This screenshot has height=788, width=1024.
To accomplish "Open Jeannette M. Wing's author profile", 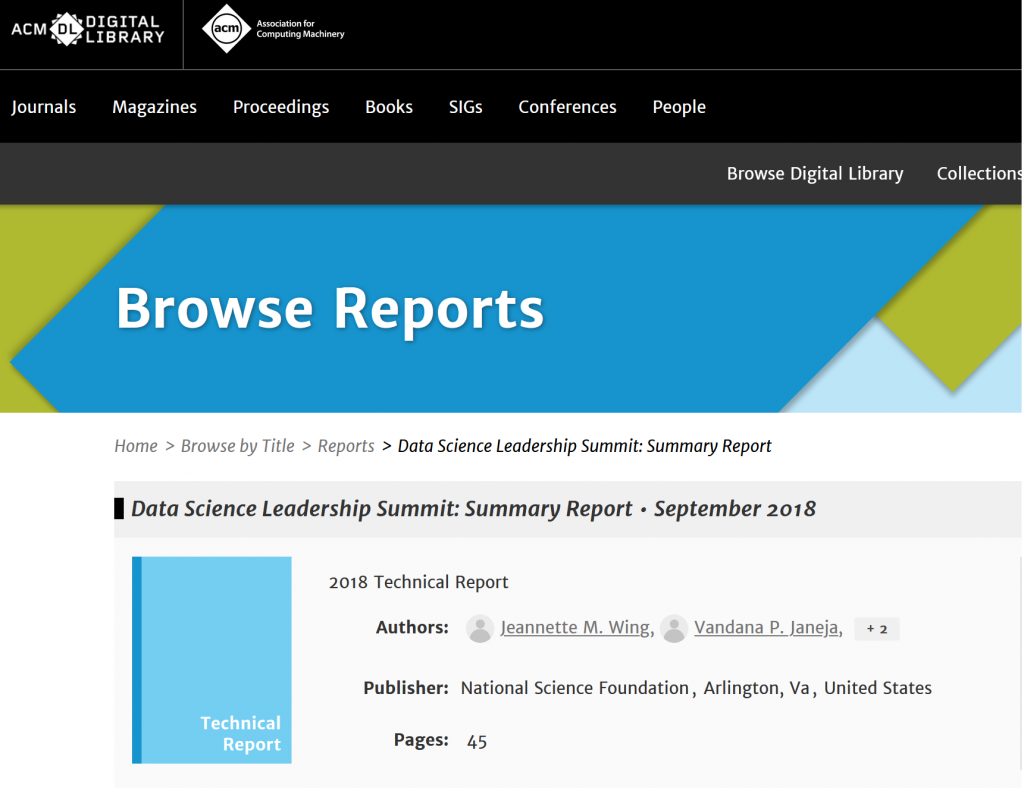I will (x=575, y=627).
